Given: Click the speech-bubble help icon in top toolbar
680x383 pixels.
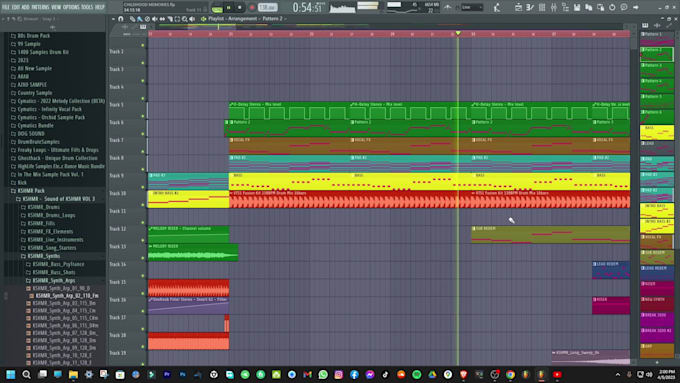Looking at the screenshot, I should [x=624, y=7].
